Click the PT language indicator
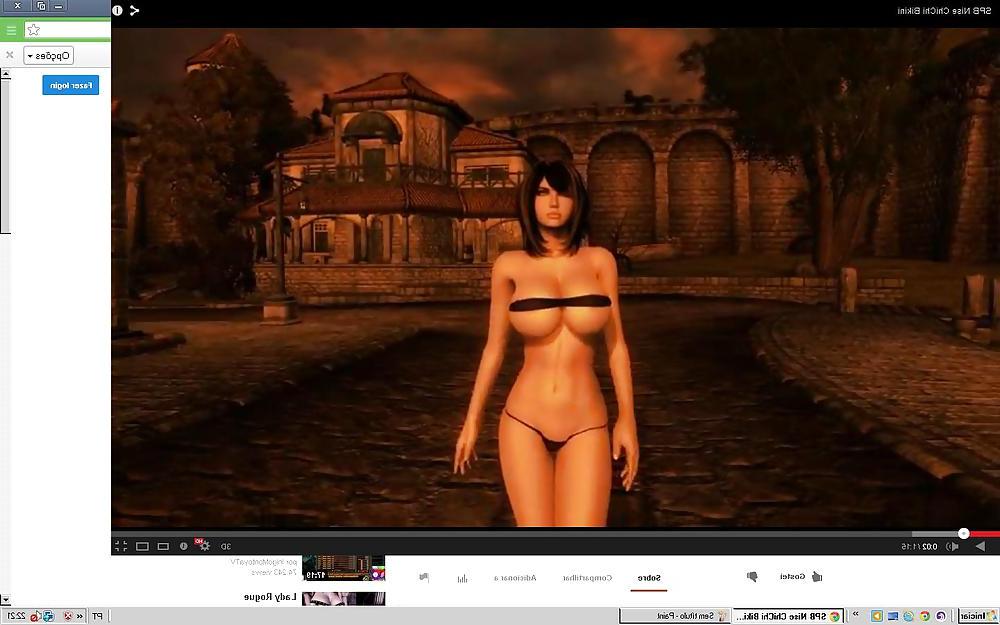The image size is (1000, 625). 97,616
